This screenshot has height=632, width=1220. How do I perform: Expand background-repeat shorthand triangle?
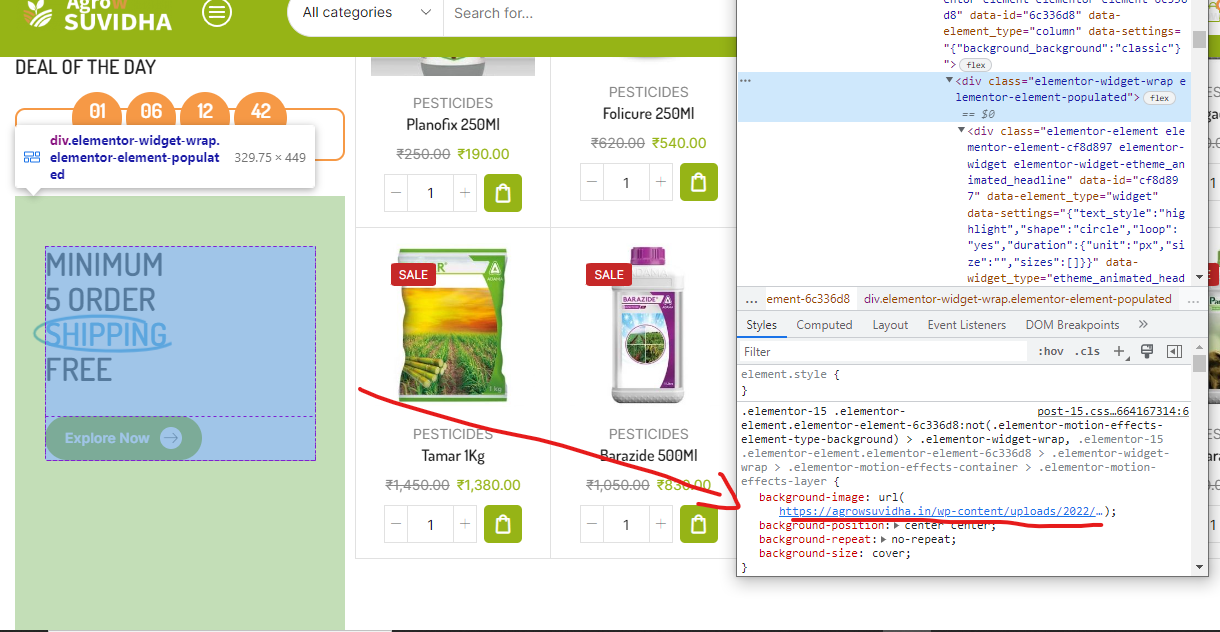883,539
